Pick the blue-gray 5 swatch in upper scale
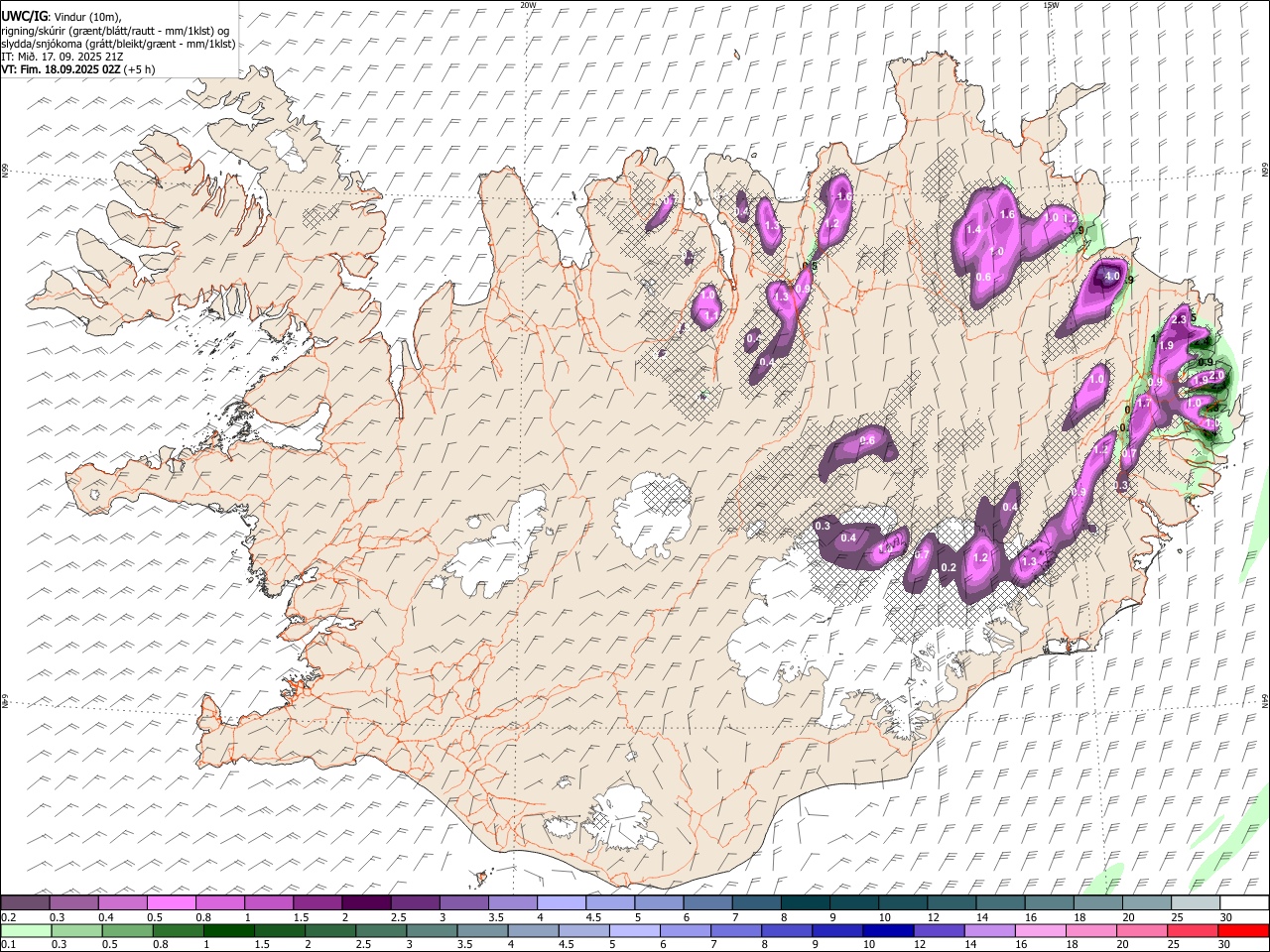The width and height of the screenshot is (1270, 952). (x=659, y=902)
